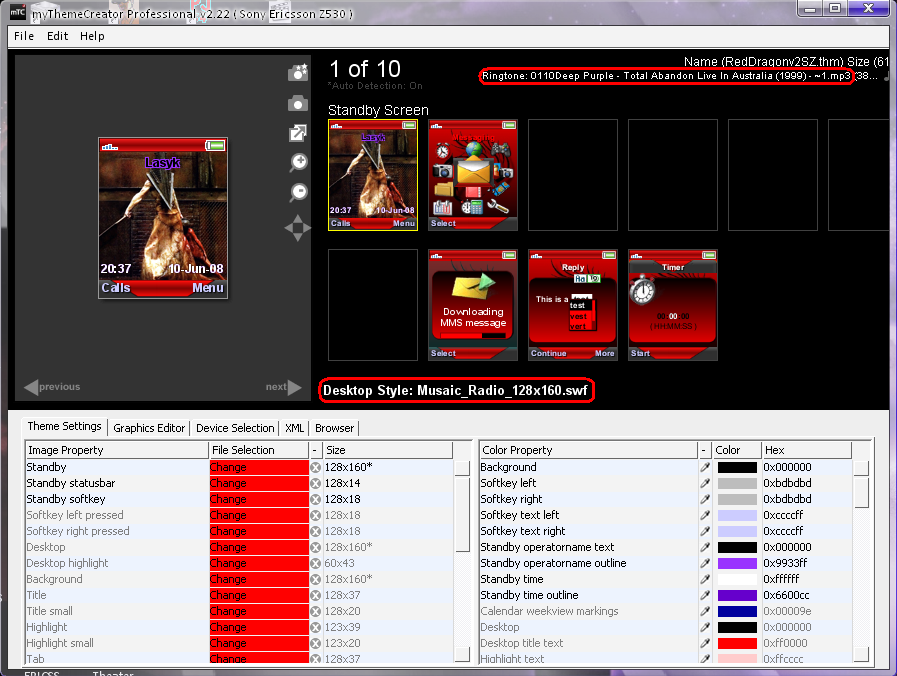Screen dimensions: 897x676
Task: Click the four-way move arrows icon
Action: (x=297, y=228)
